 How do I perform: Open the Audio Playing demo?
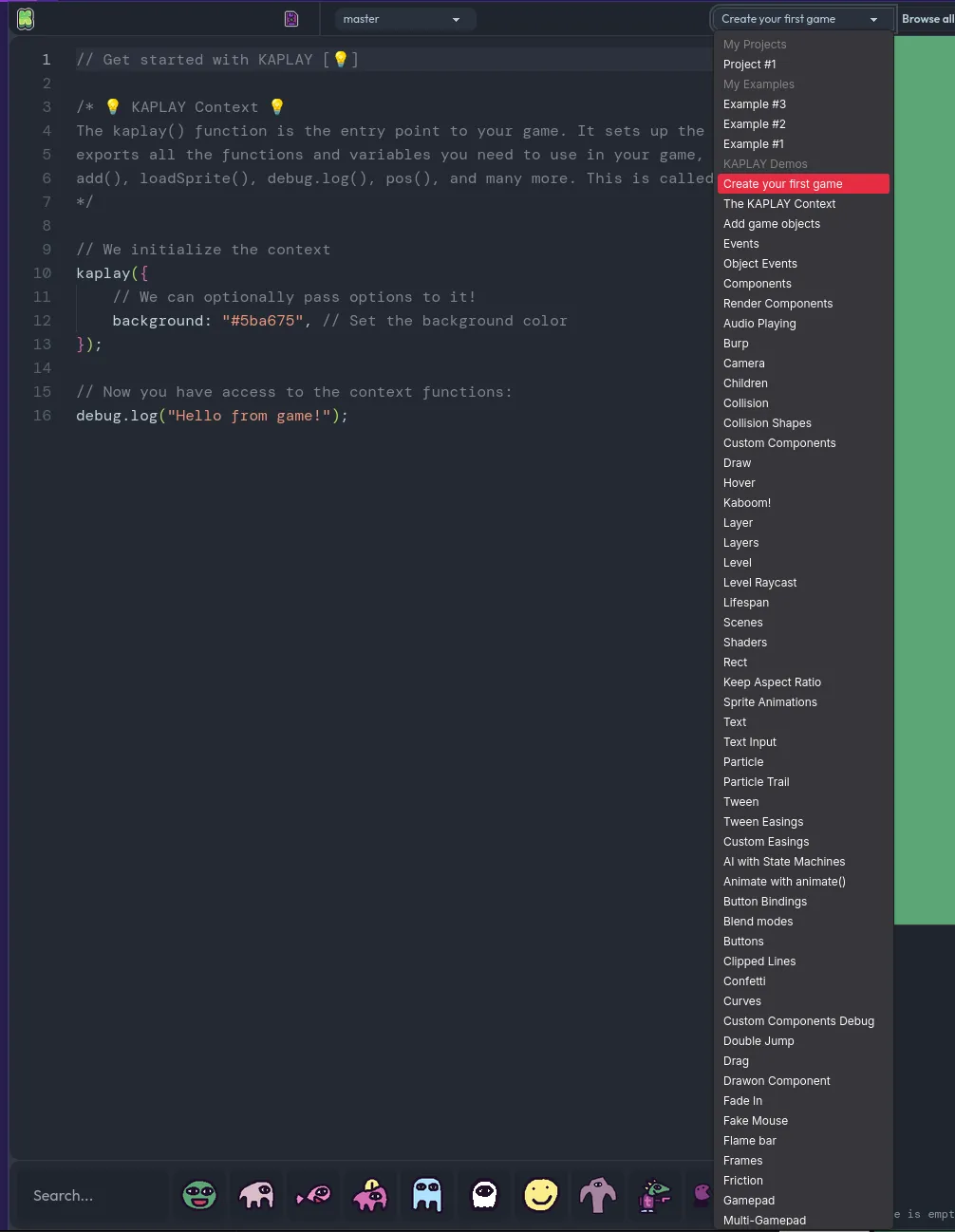click(x=803, y=324)
